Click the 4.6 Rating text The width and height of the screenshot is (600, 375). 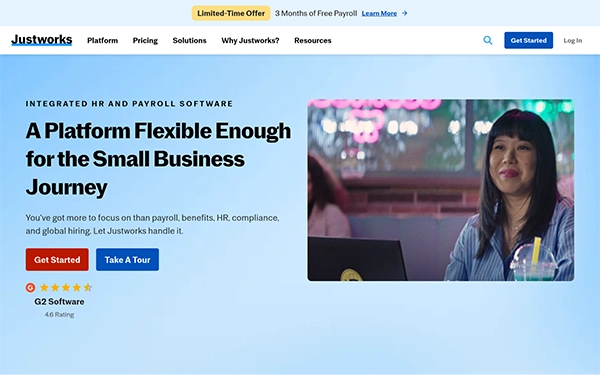pos(59,315)
